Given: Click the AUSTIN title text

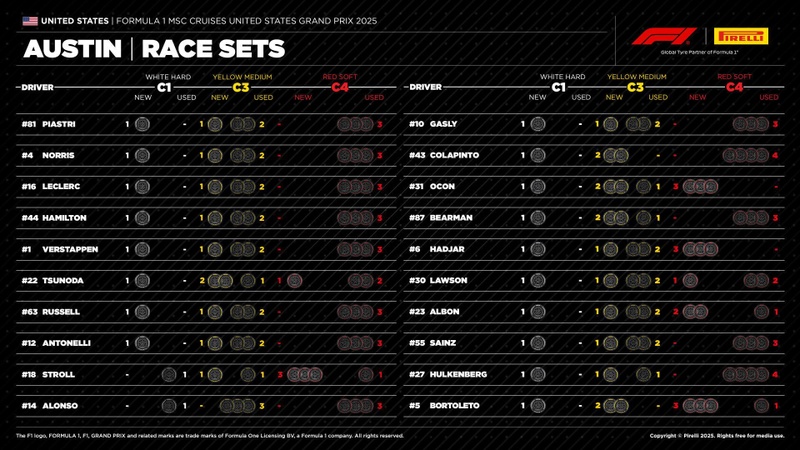Looking at the screenshot, I should [72, 49].
